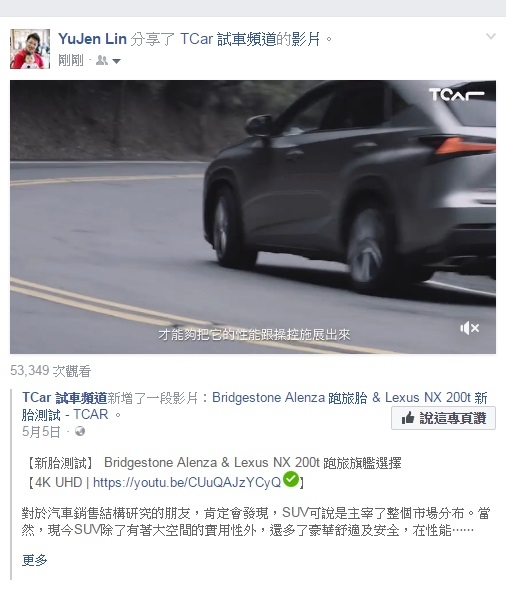
Task: Open the youtu.be/CUuQAJzYCyQ link
Action: pos(187,482)
